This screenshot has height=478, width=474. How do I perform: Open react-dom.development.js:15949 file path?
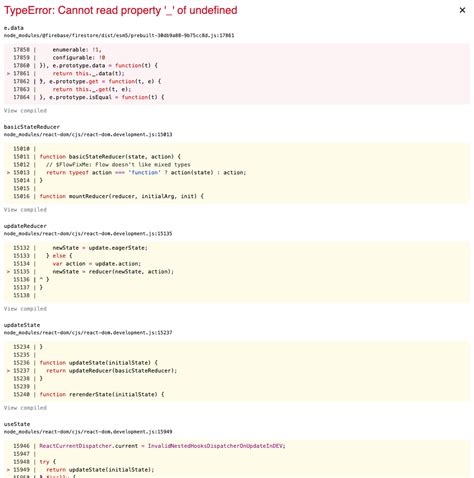(88, 432)
